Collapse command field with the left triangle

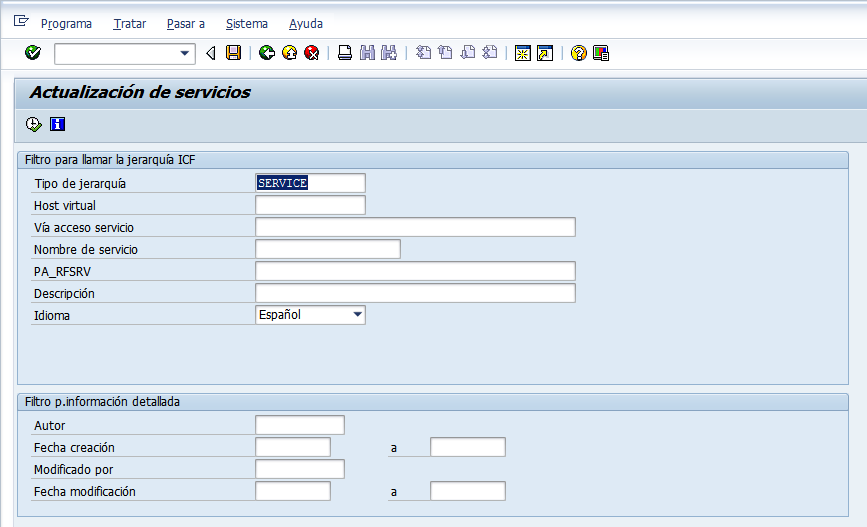211,53
